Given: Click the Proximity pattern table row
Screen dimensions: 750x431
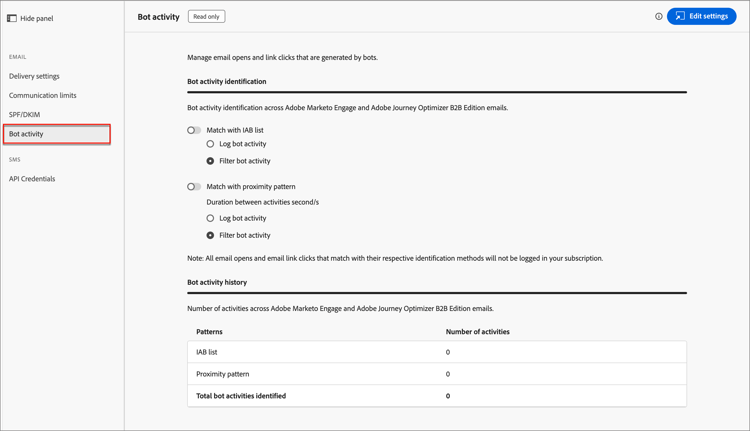Looking at the screenshot, I should point(436,374).
